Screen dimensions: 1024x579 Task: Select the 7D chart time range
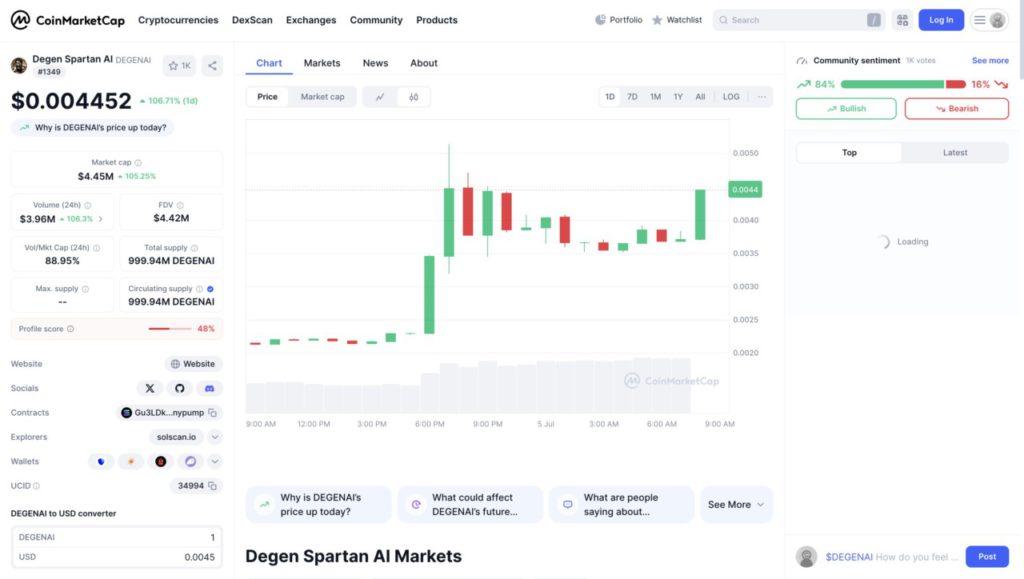[x=632, y=97]
